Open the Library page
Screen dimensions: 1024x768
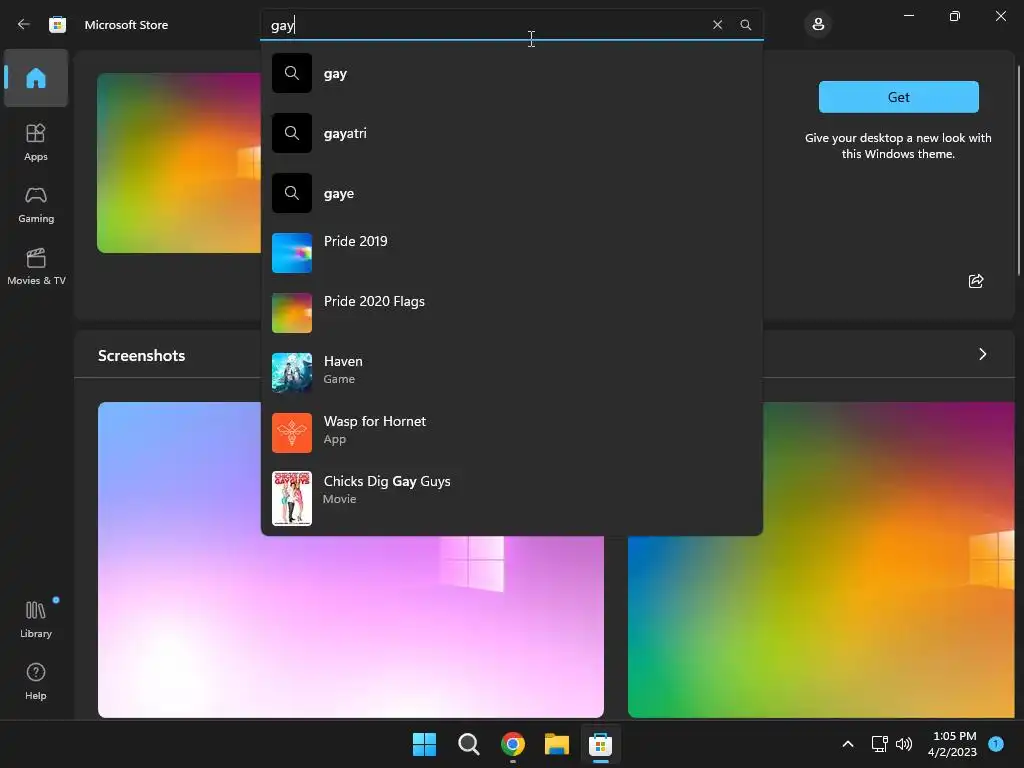36,619
